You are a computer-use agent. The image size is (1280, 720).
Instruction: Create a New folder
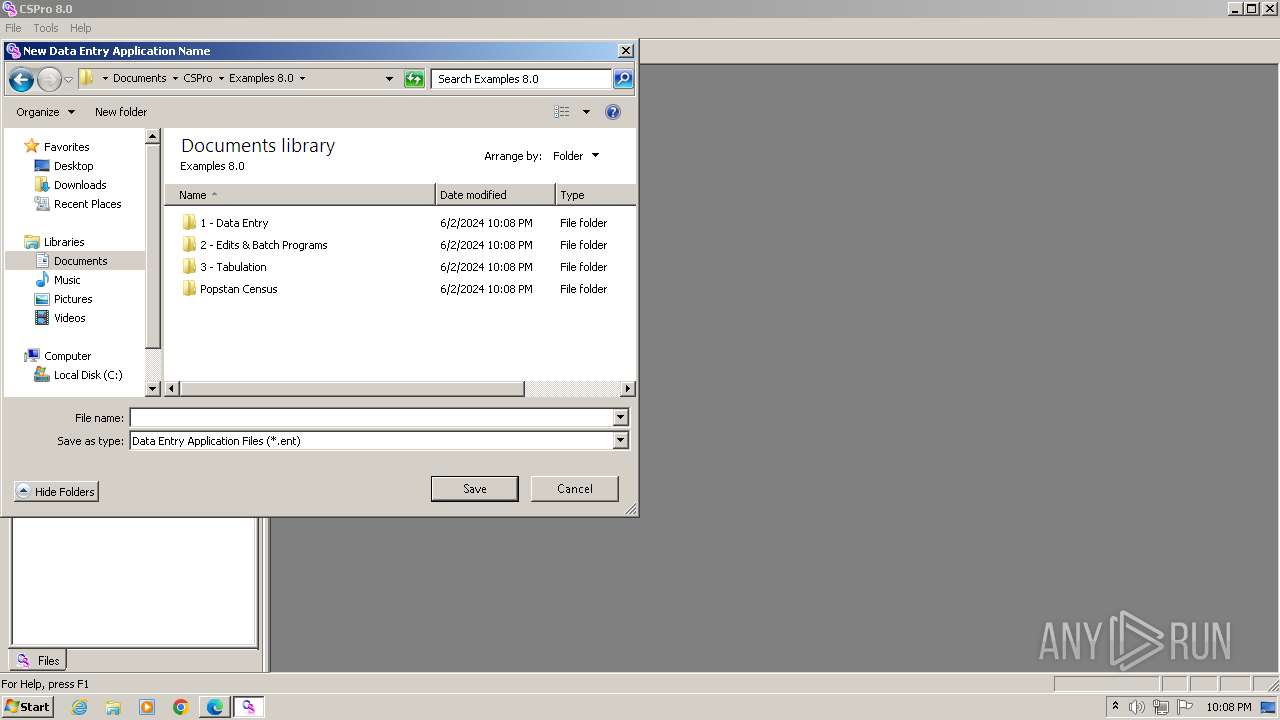click(121, 112)
